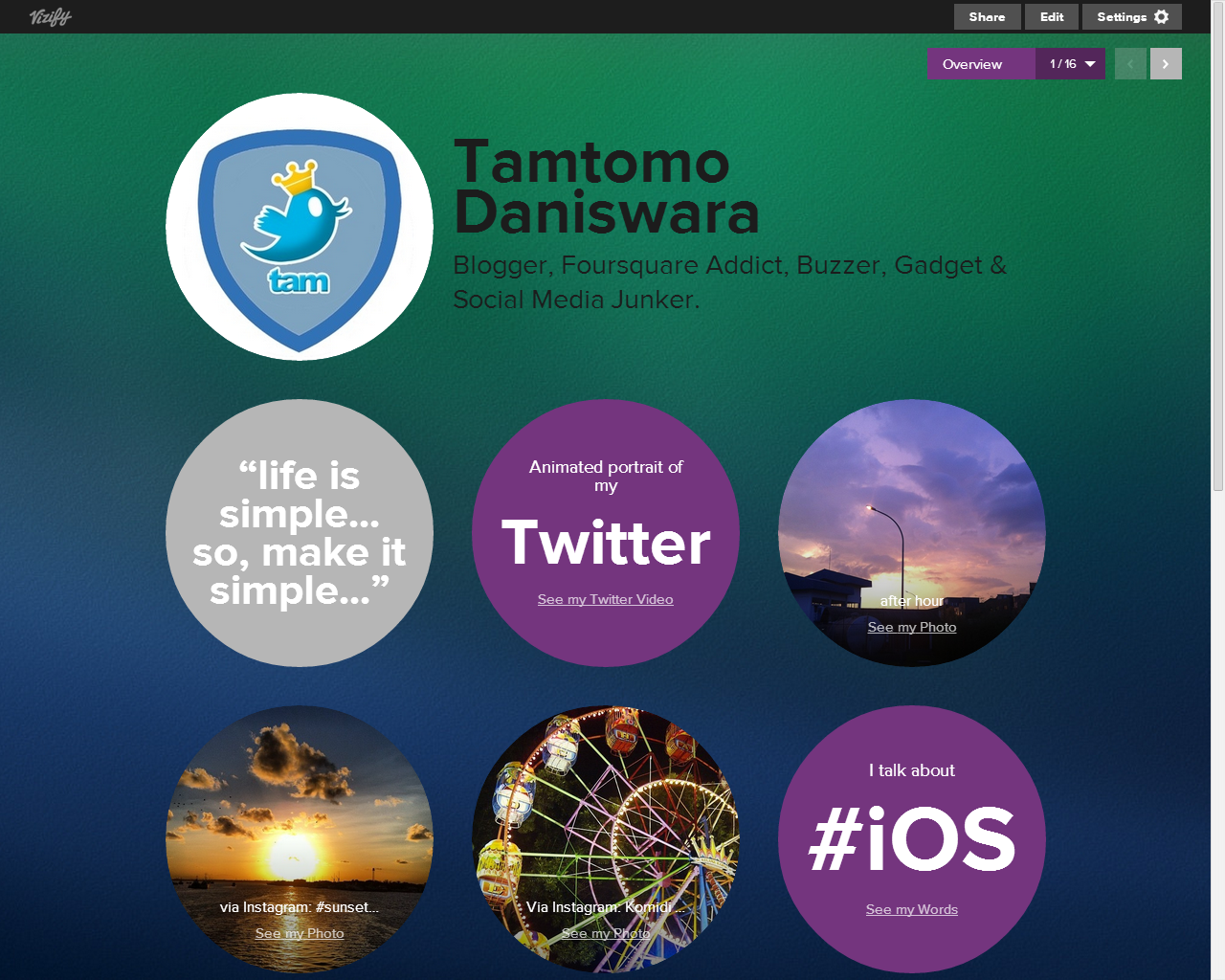Click "Animated portrait of my" text

pyautogui.click(x=606, y=476)
